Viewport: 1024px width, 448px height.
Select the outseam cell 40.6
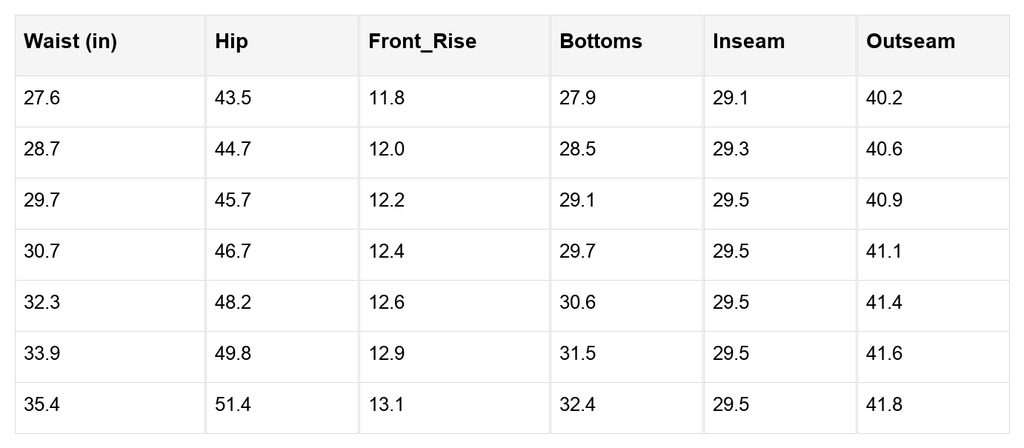884,150
